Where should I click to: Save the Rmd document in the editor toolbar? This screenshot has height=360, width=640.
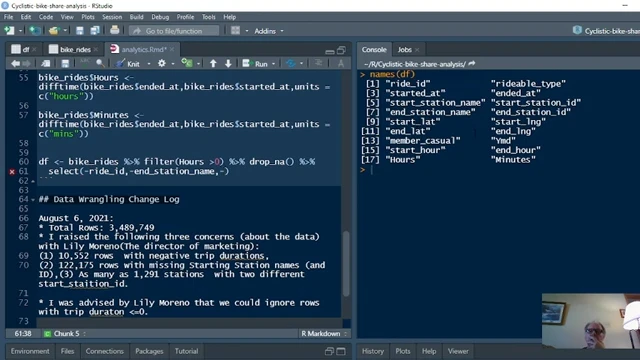(65, 63)
